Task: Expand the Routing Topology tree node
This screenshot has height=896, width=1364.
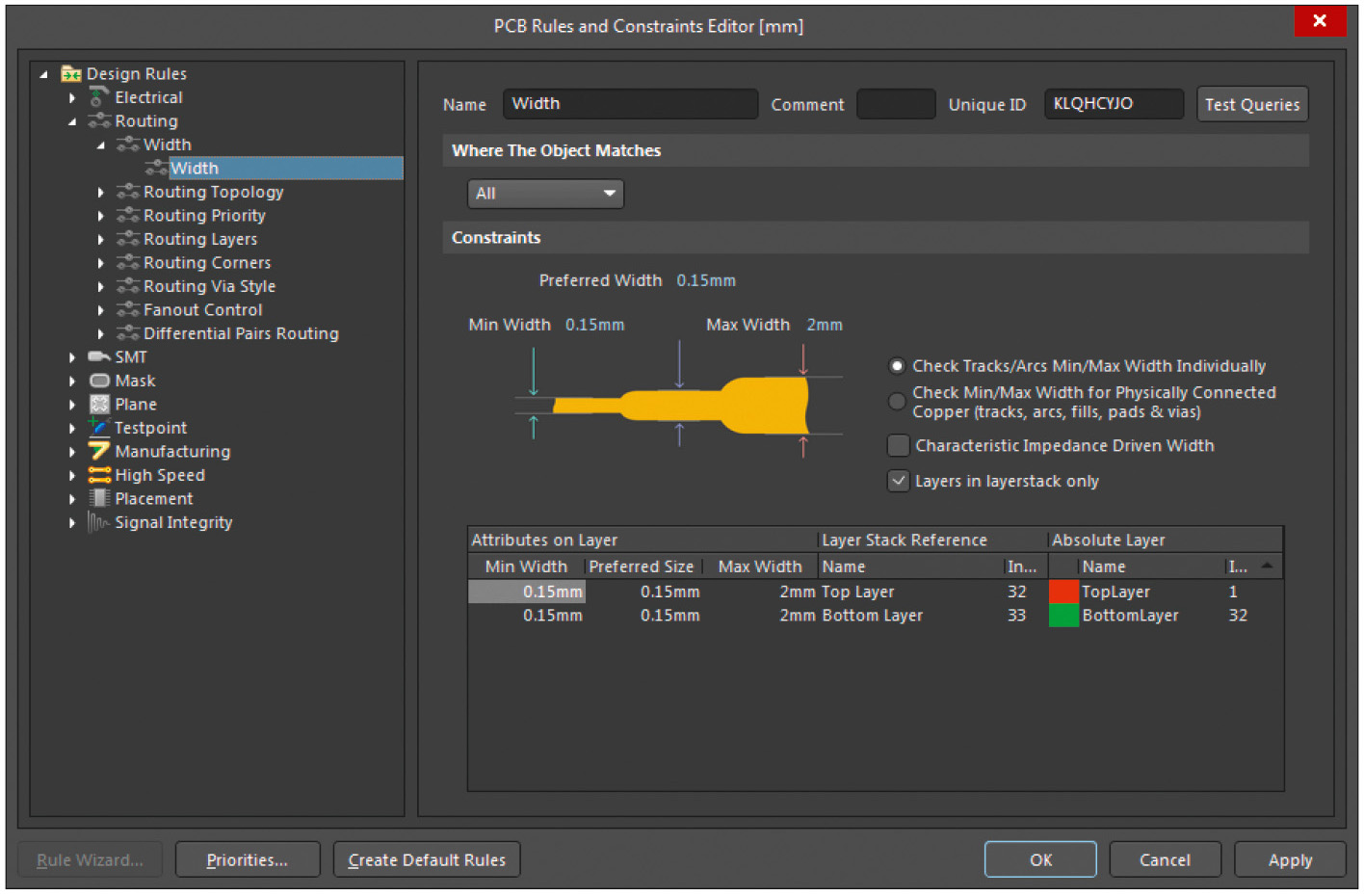Action: click(x=101, y=193)
